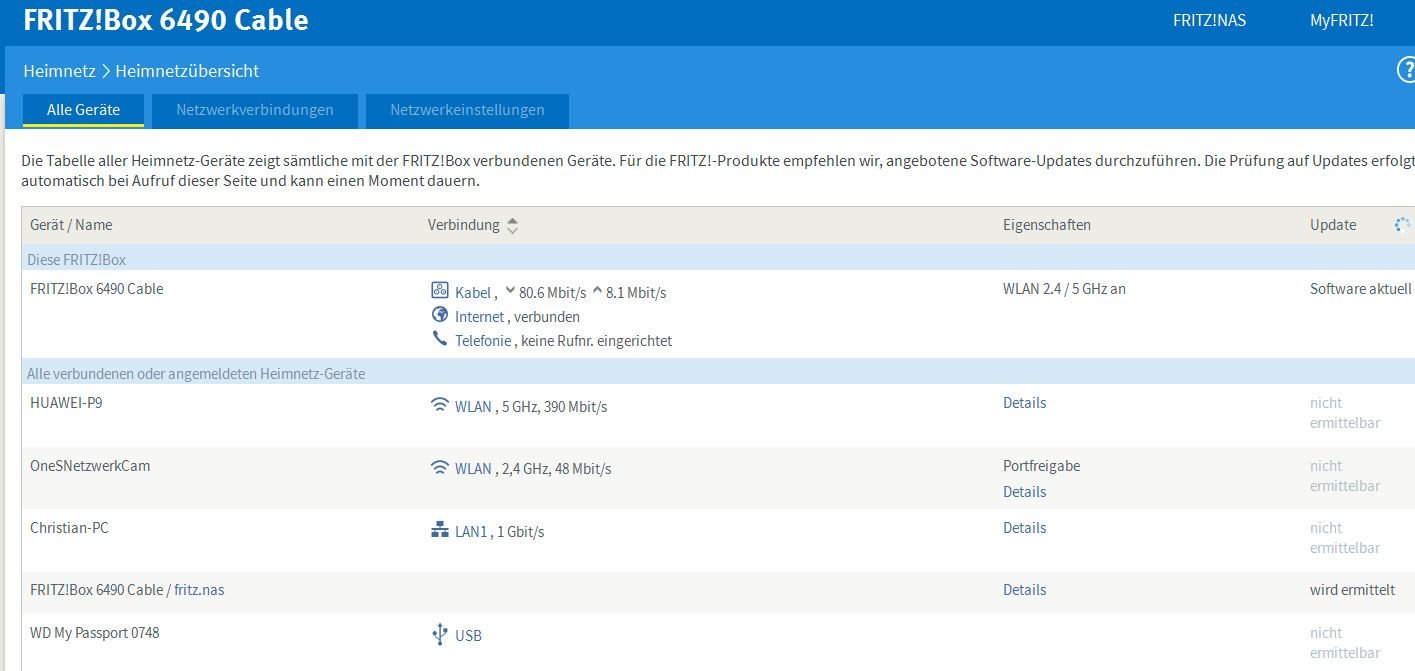
Task: Click the OneSNetzwerkCam device name
Action: click(x=90, y=466)
